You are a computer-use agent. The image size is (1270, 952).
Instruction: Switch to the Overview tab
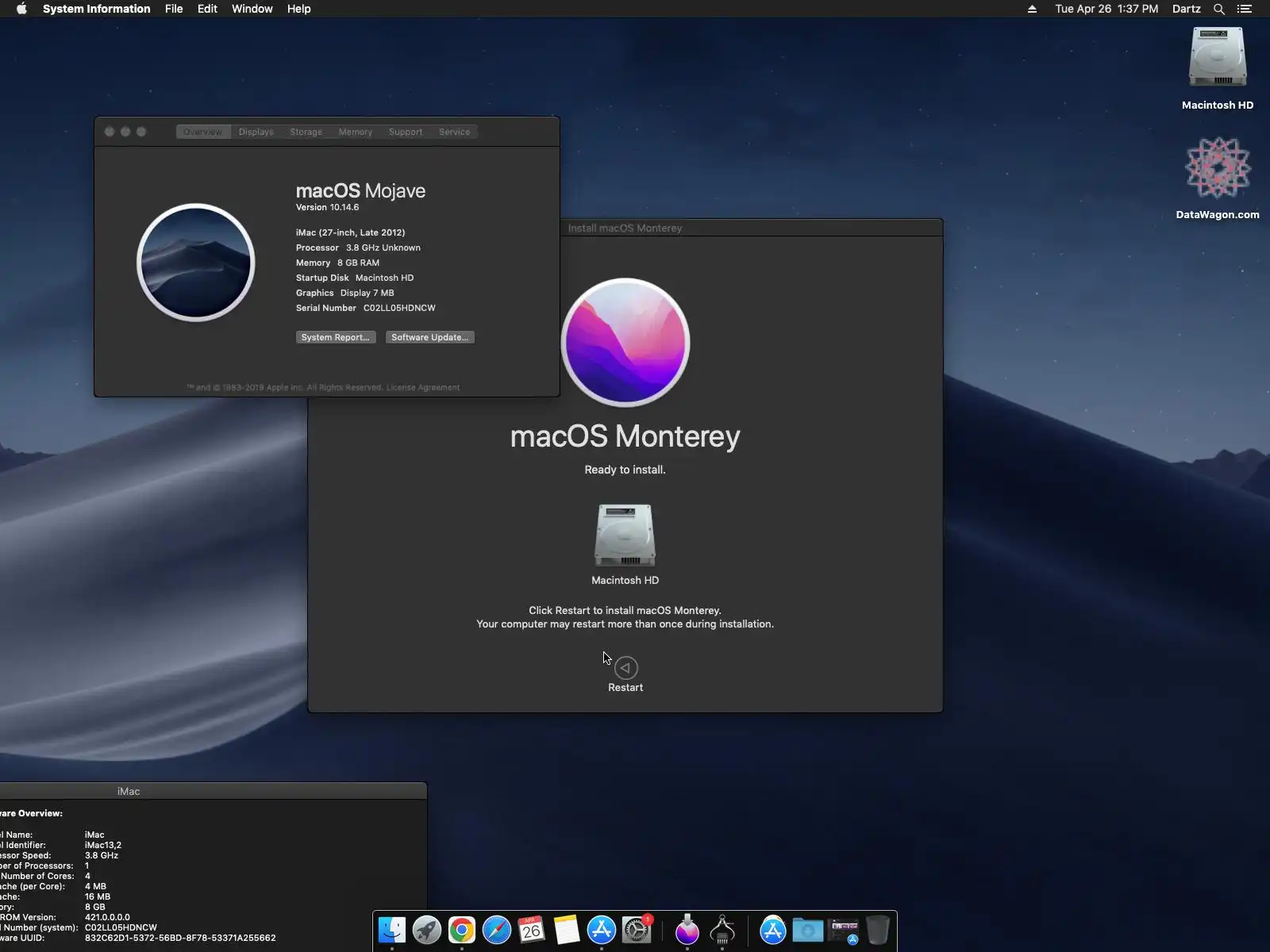pos(203,132)
